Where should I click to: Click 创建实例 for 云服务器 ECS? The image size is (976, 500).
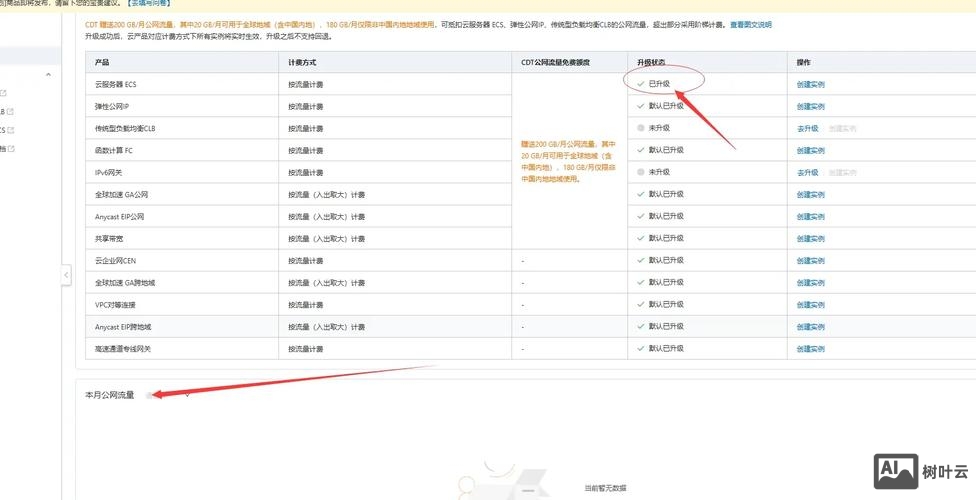[x=810, y=85]
